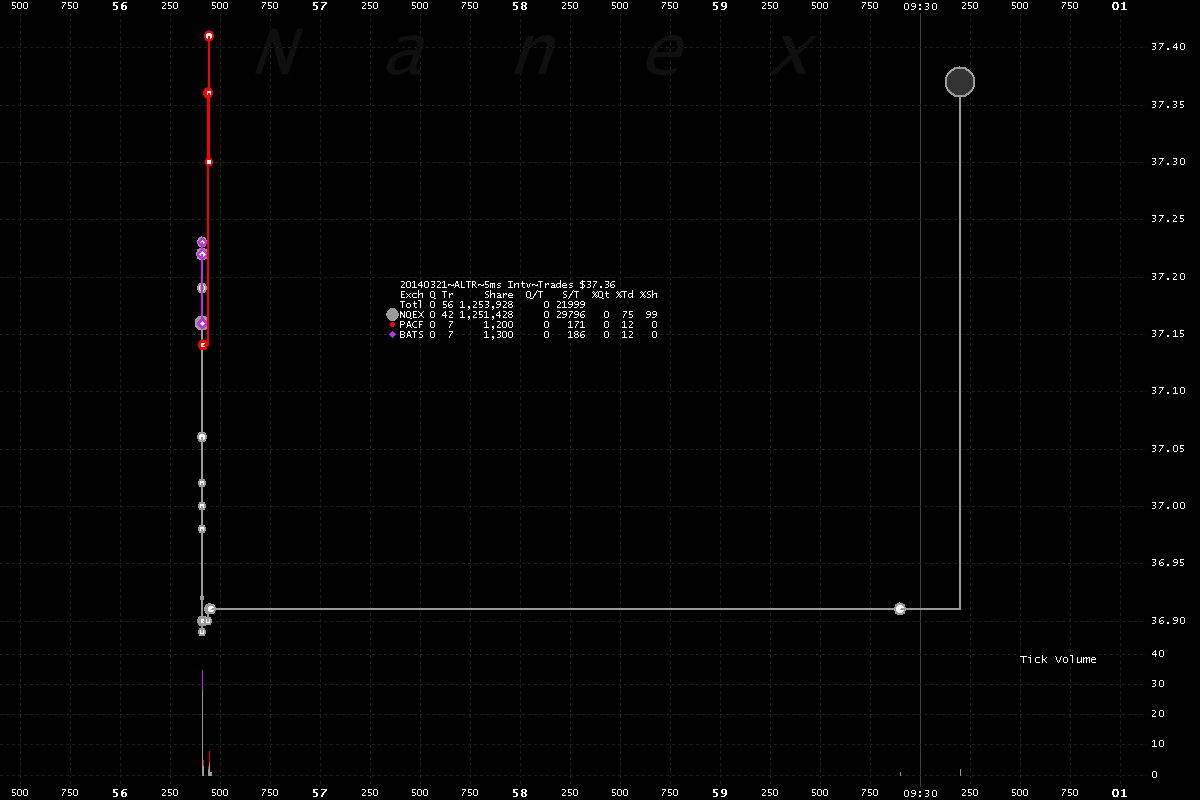Screen dimensions: 1200x800
Task: Click the '37.25' price axis label
Action: click(1169, 219)
